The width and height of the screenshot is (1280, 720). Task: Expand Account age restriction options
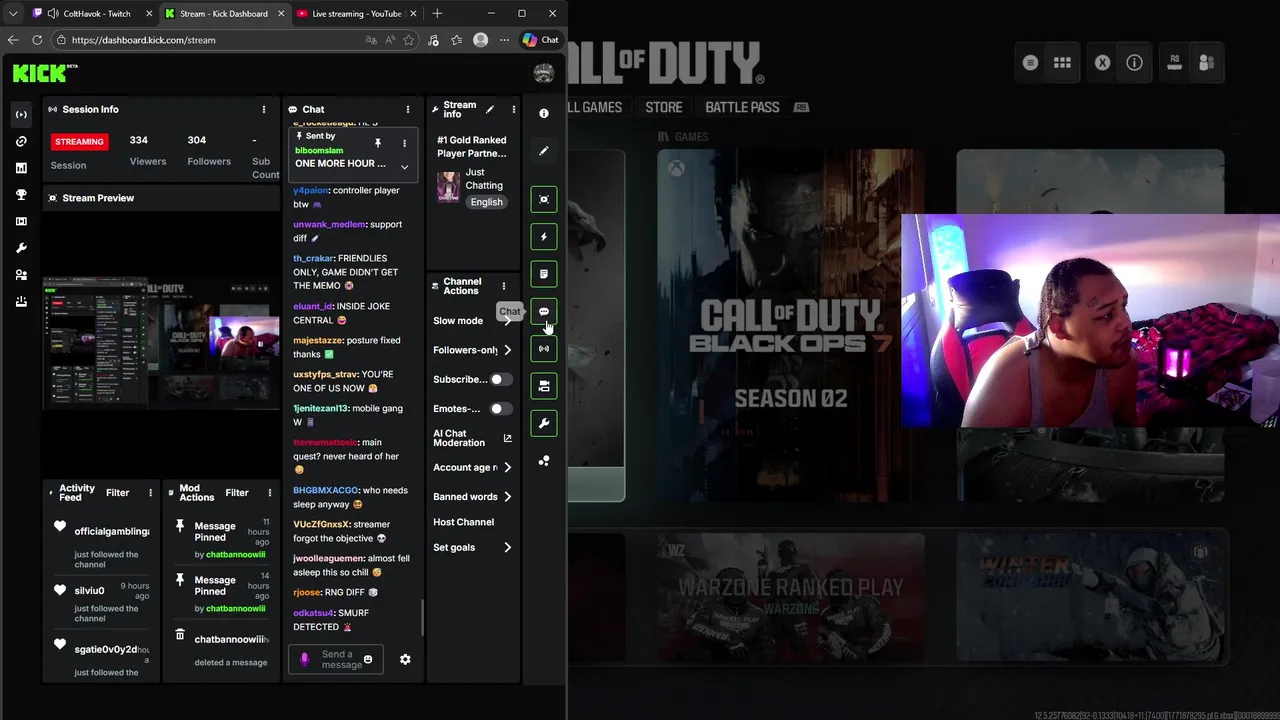[507, 467]
